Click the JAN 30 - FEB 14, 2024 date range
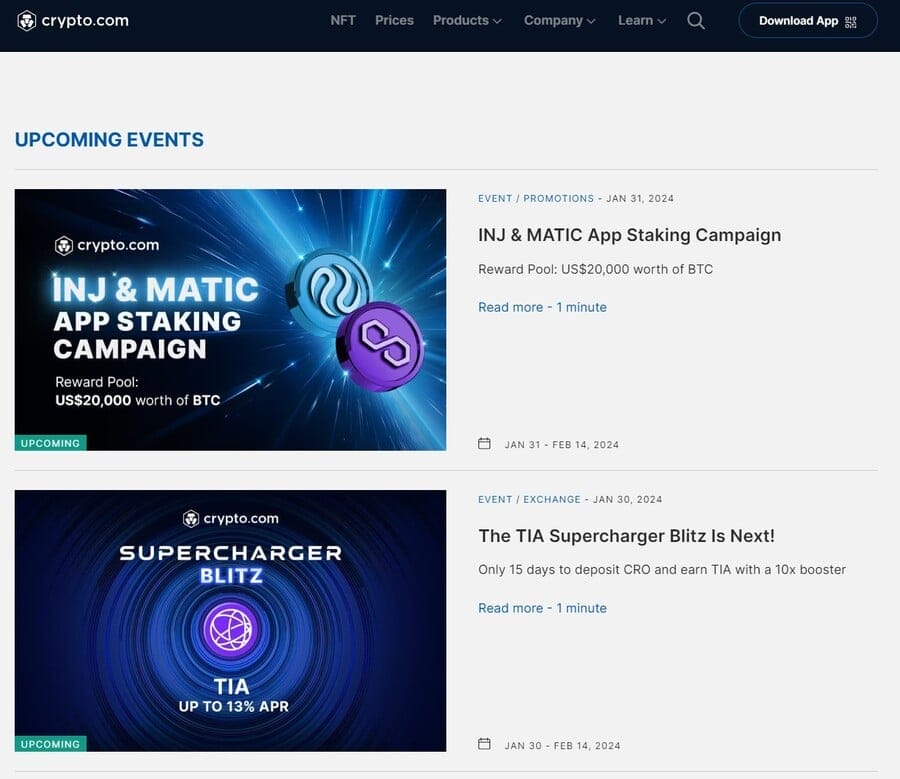The image size is (900, 779). point(562,746)
